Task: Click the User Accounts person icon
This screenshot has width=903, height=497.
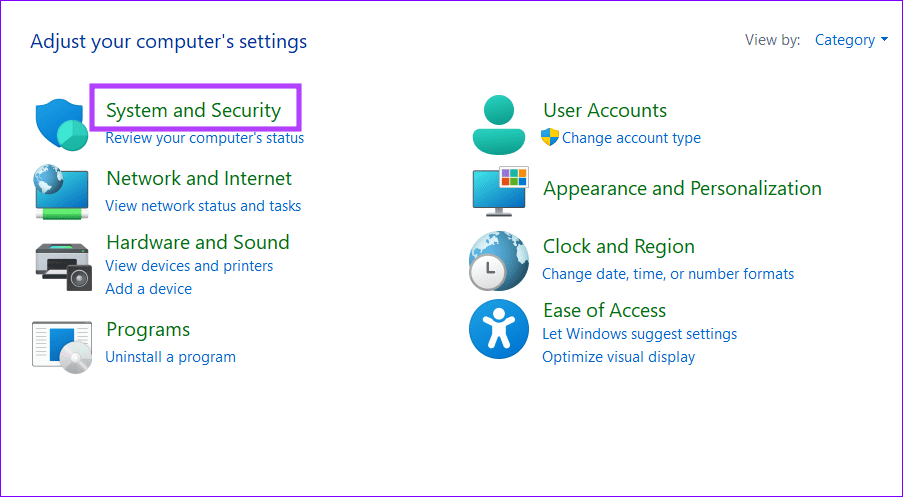Action: 498,123
